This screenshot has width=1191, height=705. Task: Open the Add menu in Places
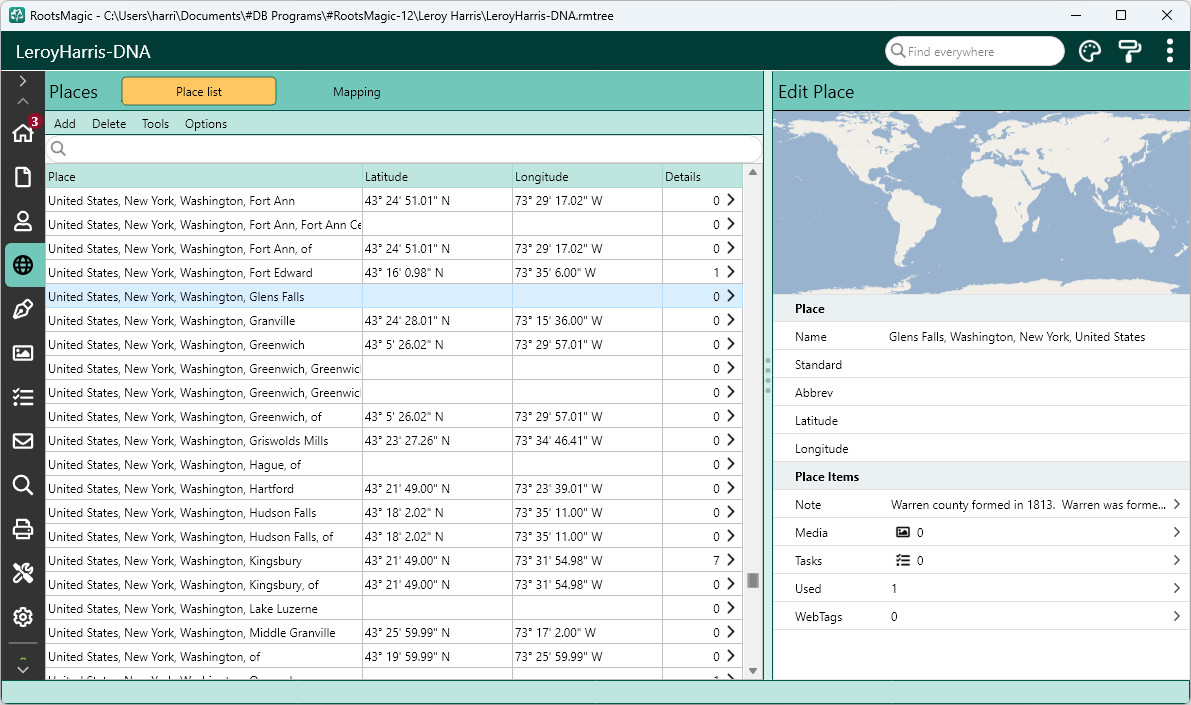[x=65, y=124]
